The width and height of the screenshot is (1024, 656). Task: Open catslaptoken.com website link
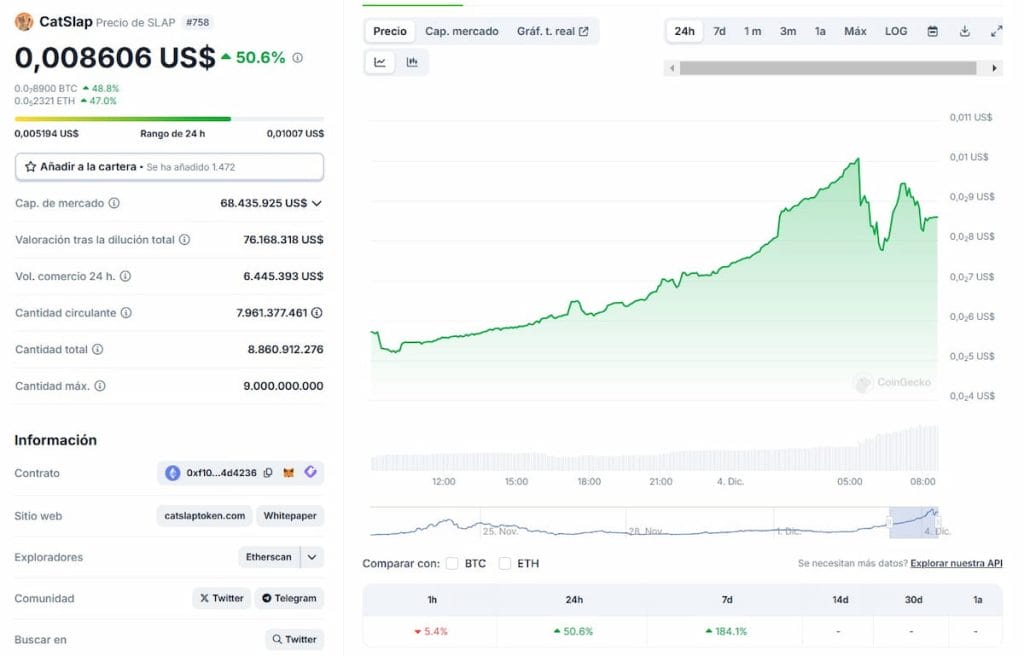(205, 516)
